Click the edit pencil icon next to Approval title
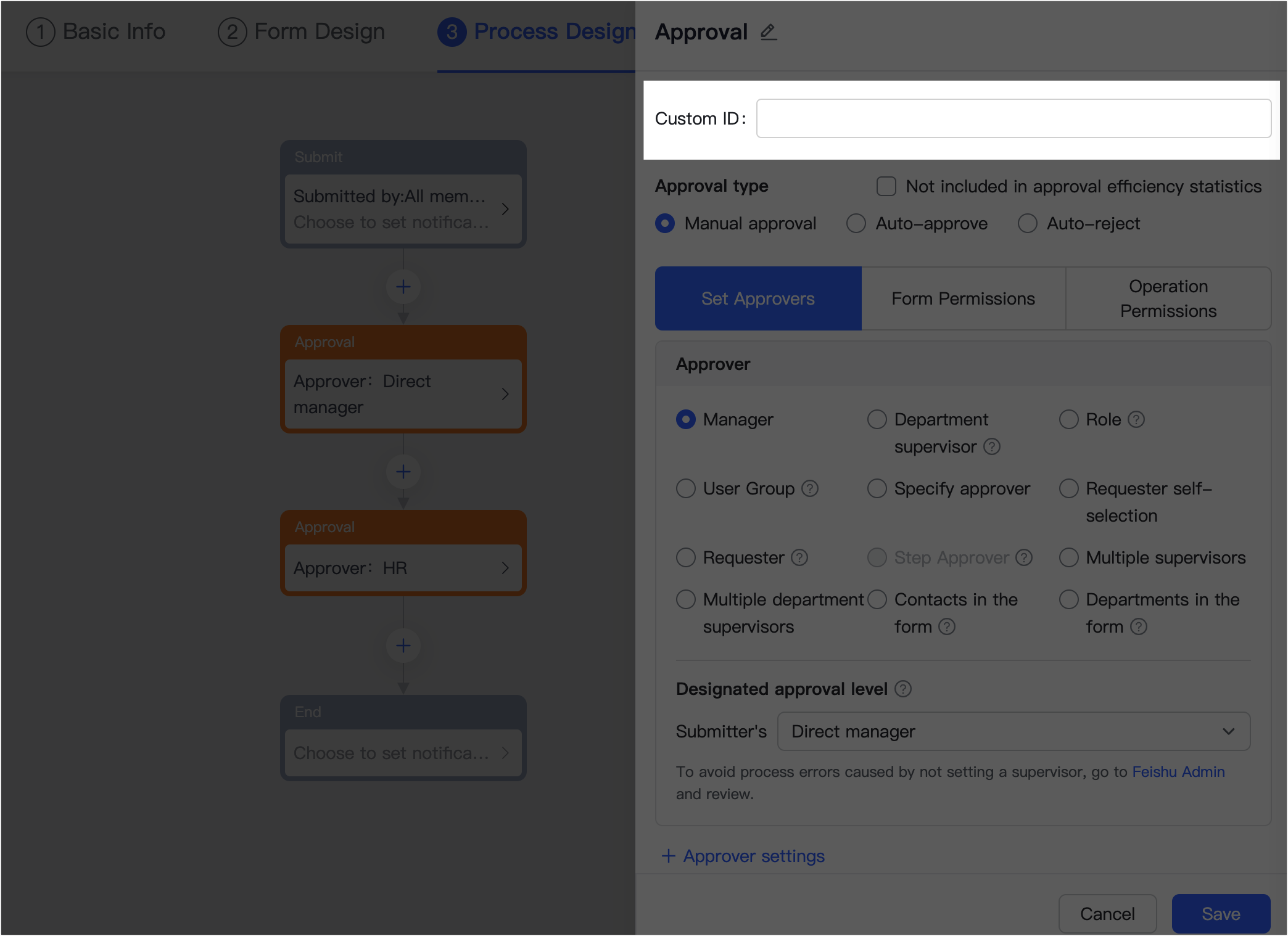Viewport: 1288px width, 936px height. [769, 32]
